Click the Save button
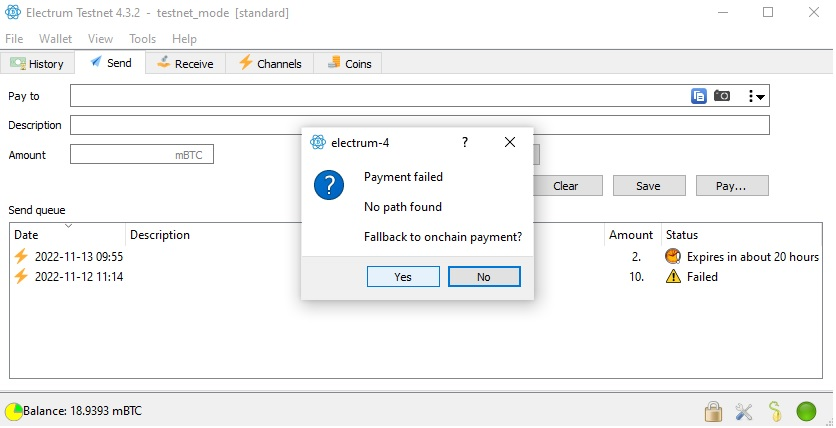This screenshot has height=428, width=836. point(649,186)
